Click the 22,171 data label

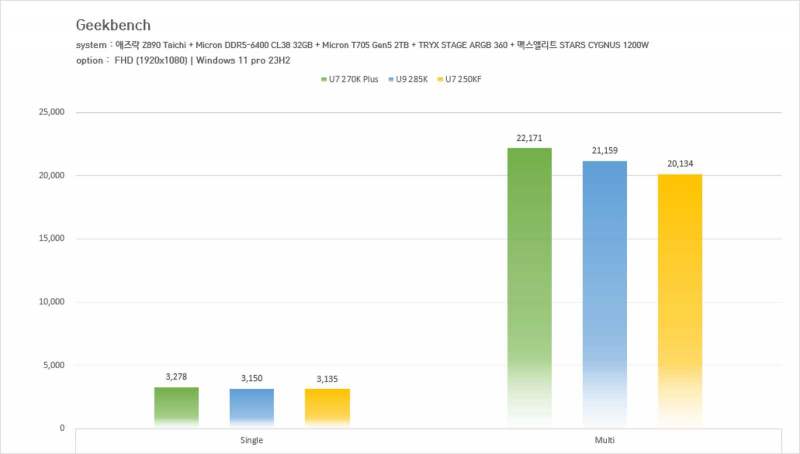pos(529,138)
